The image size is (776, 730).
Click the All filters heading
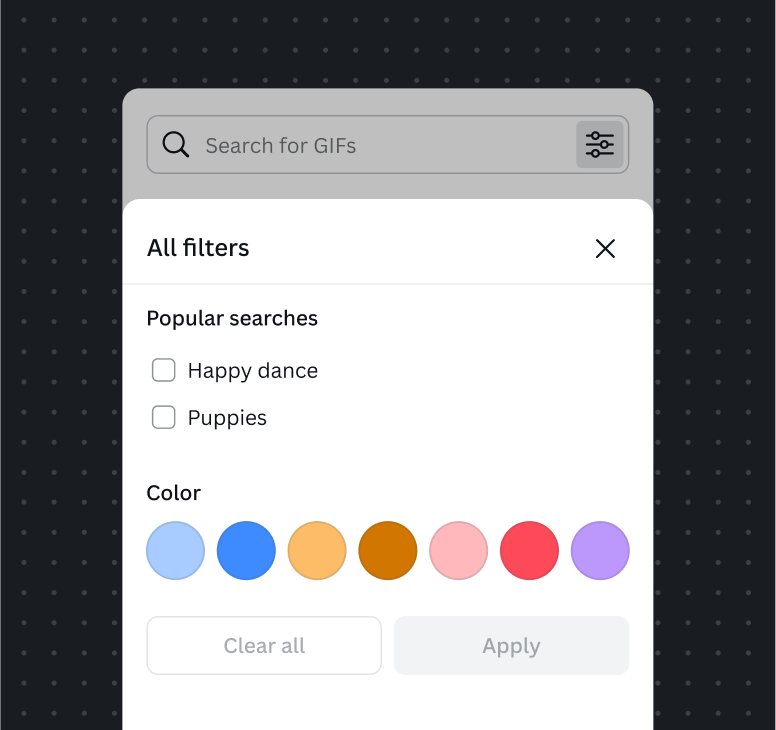[198, 247]
